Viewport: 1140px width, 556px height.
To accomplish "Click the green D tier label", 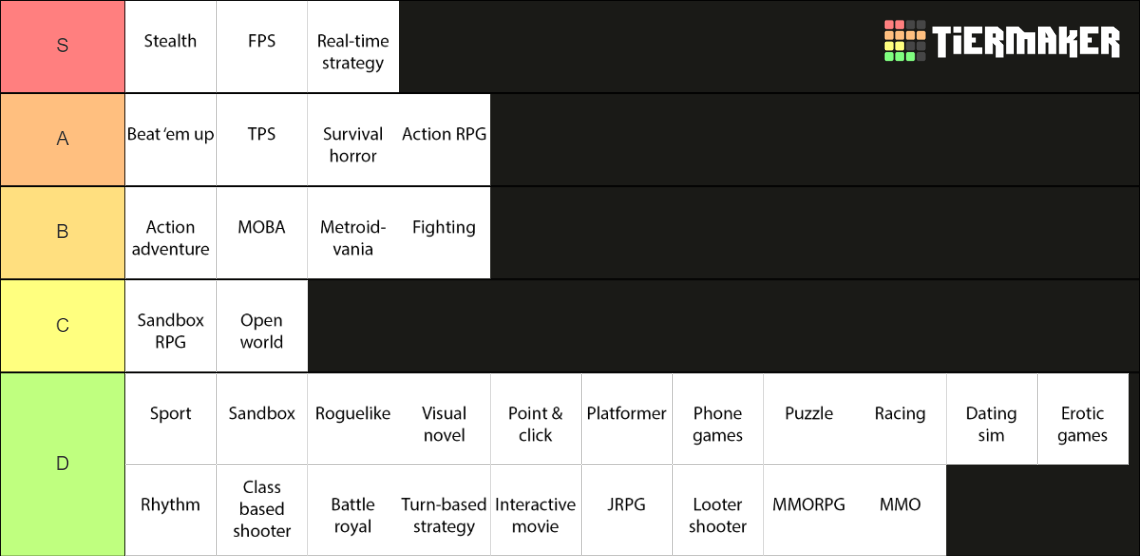I will point(62,464).
